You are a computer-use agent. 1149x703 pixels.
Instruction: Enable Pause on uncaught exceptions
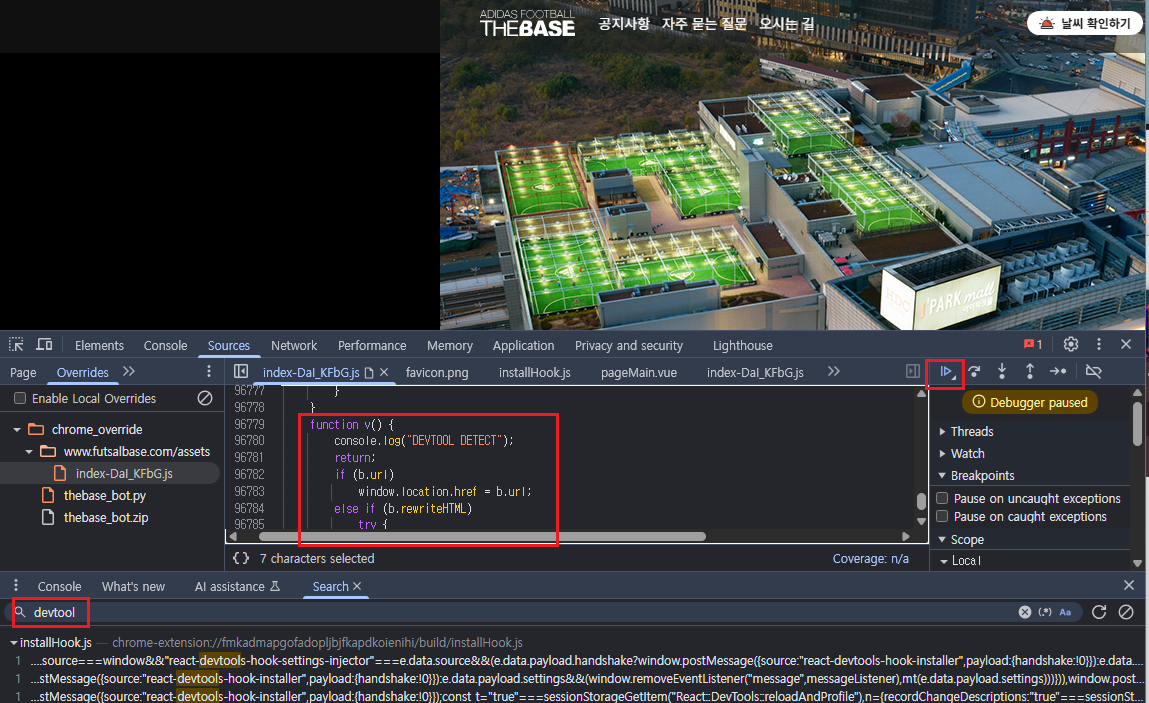point(941,499)
